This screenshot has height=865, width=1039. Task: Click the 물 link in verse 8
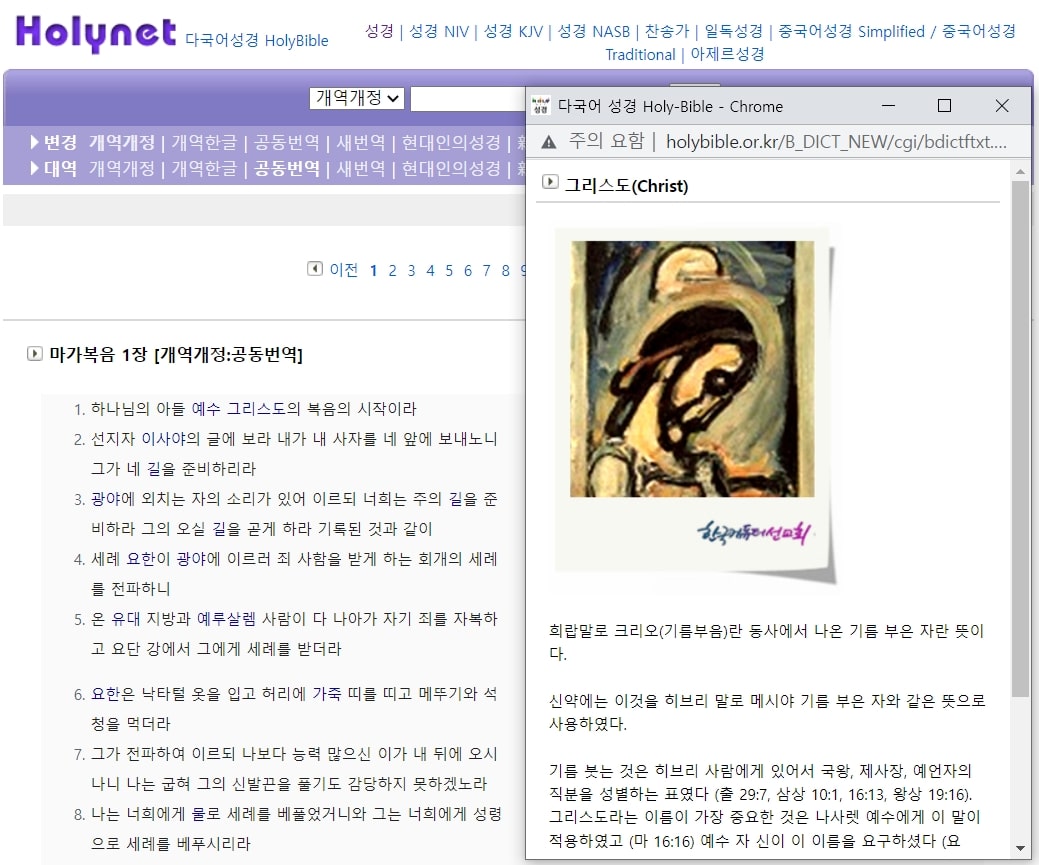pos(197,814)
